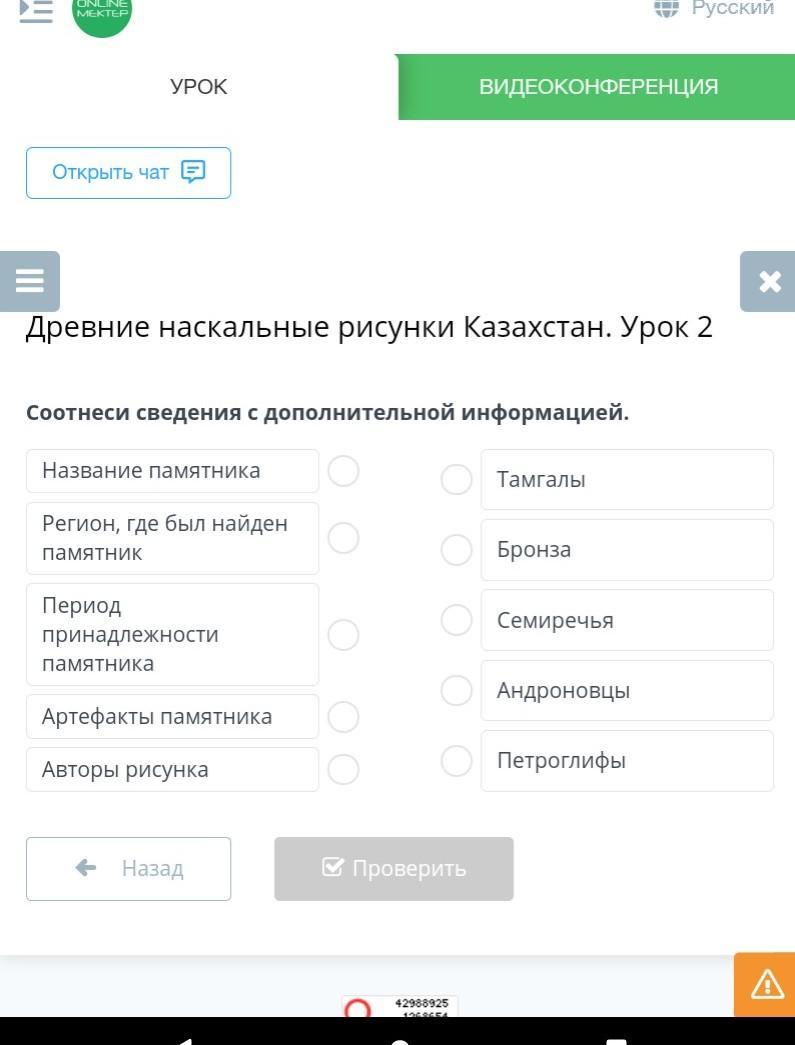Select the circle beside Петроглифы
This screenshot has height=1045, width=795.
point(456,761)
